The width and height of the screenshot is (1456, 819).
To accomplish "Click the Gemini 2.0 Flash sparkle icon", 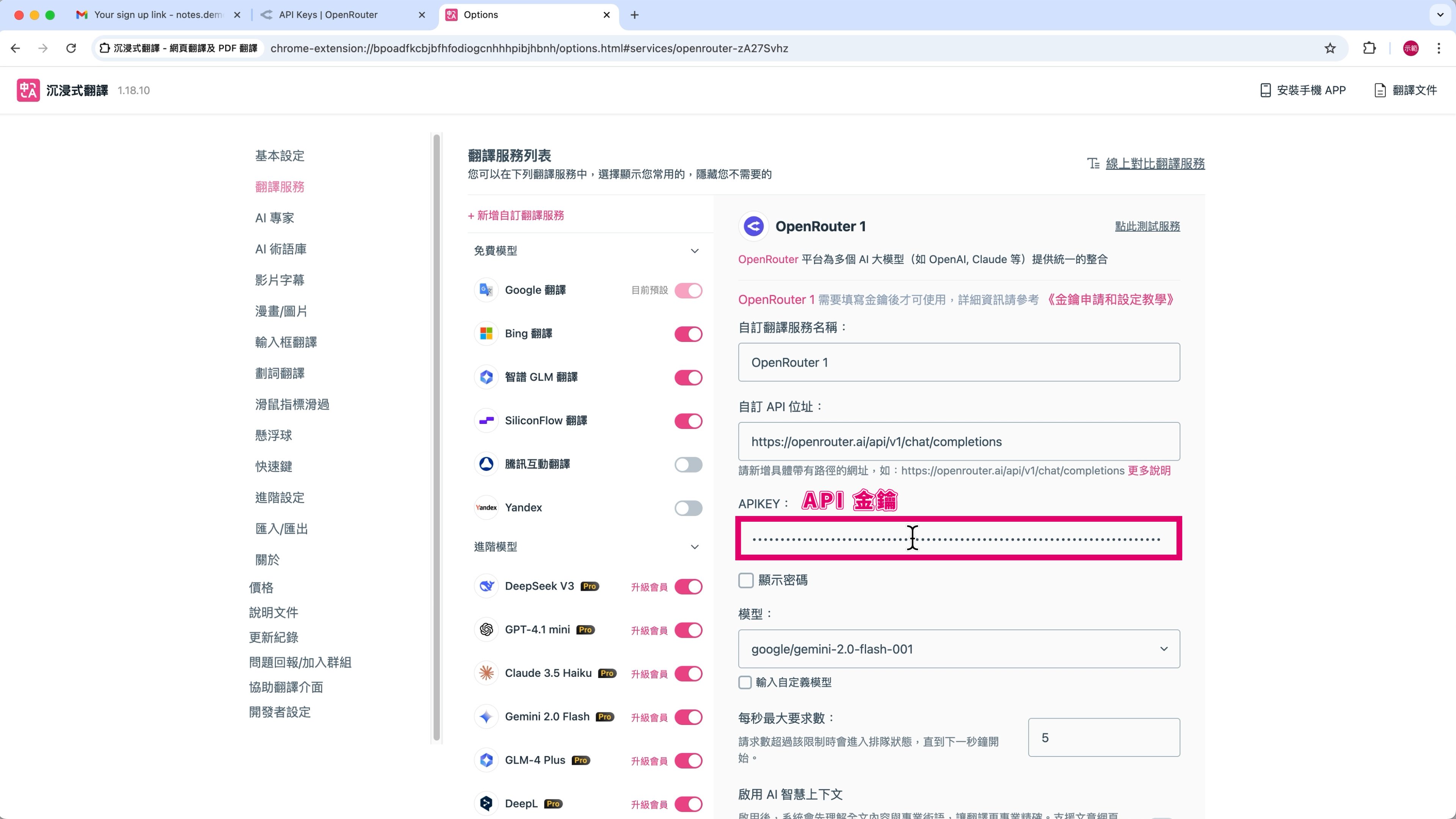I will 486,717.
